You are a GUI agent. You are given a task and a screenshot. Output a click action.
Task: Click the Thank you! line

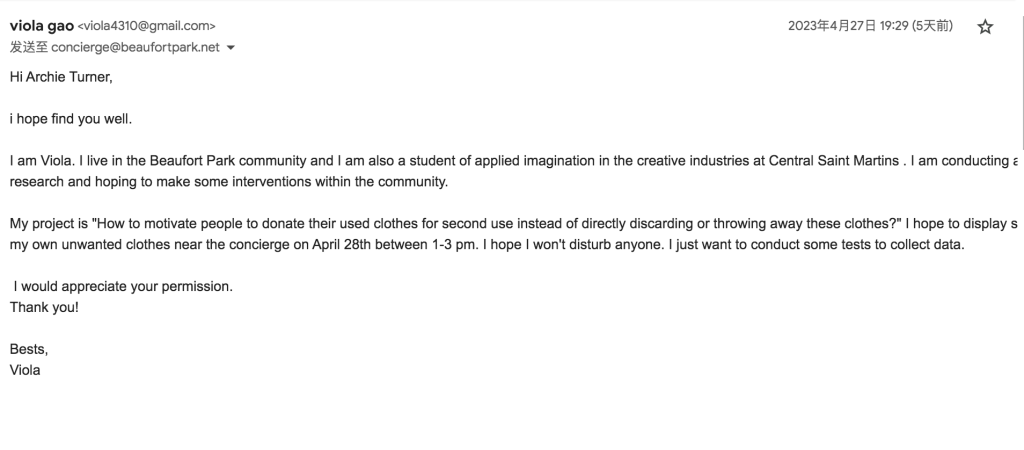click(x=44, y=308)
